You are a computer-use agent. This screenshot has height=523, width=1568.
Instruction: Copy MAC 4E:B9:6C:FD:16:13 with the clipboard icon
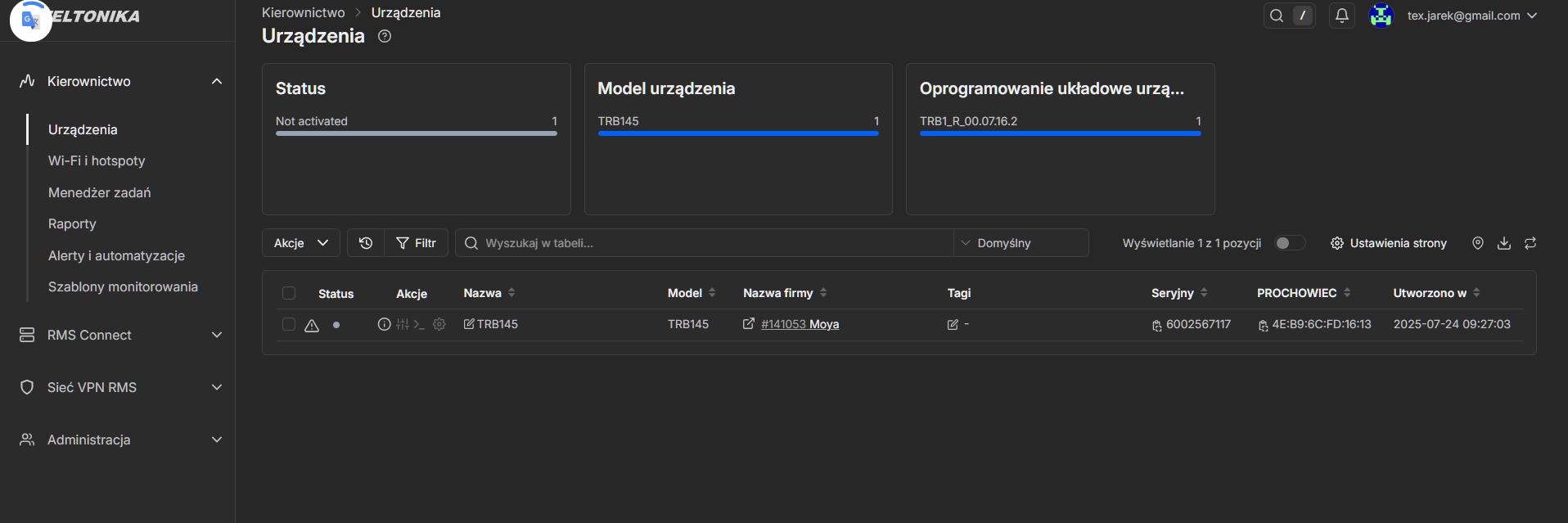pyautogui.click(x=1263, y=326)
